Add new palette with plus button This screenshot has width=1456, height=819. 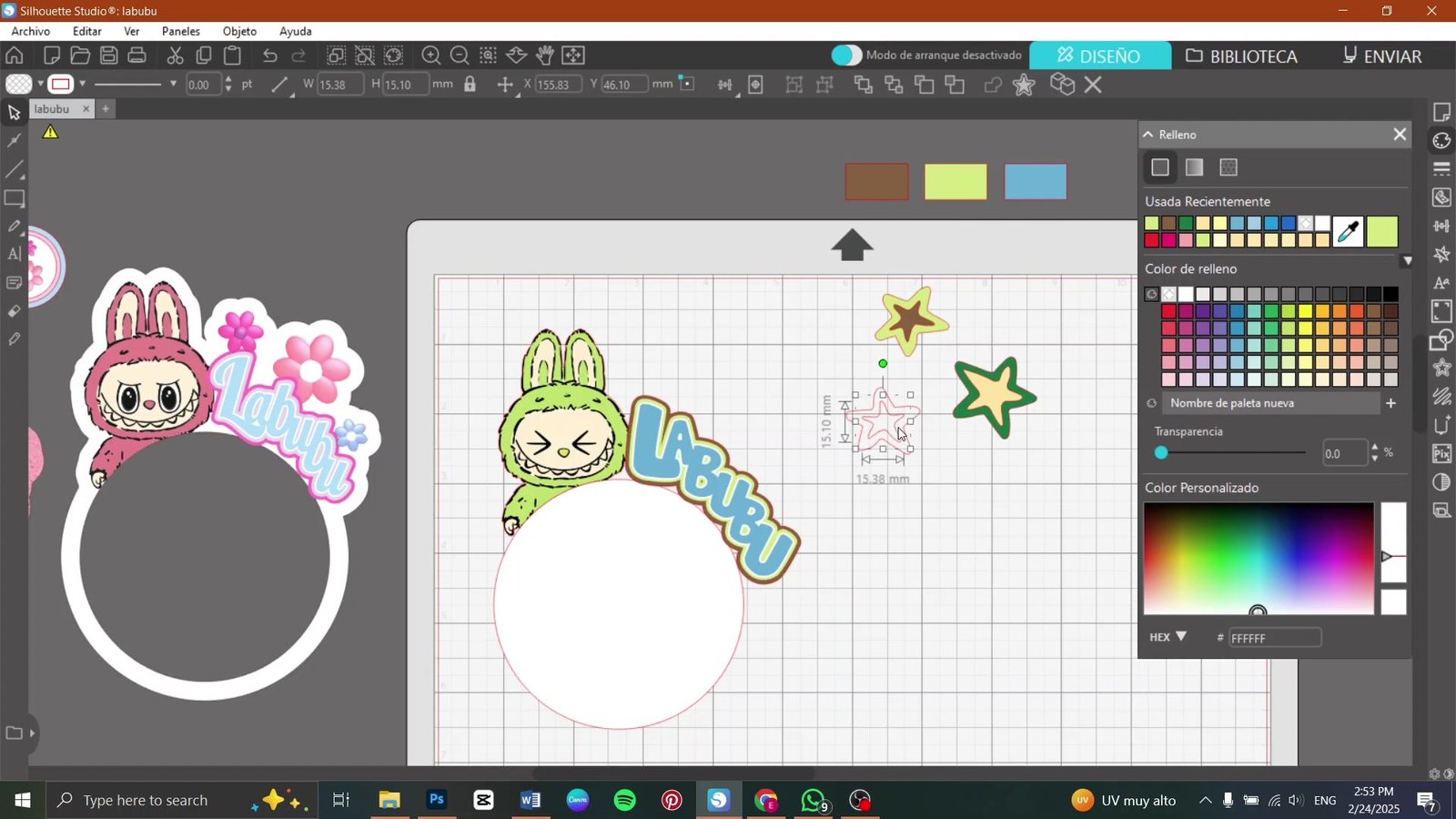point(1390,403)
